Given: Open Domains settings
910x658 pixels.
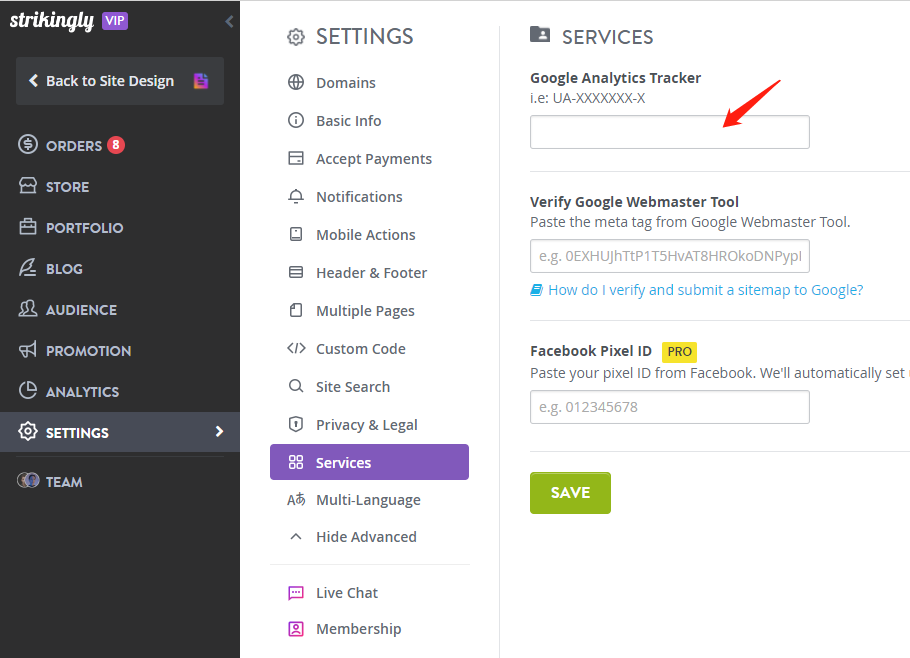Looking at the screenshot, I should coord(345,83).
